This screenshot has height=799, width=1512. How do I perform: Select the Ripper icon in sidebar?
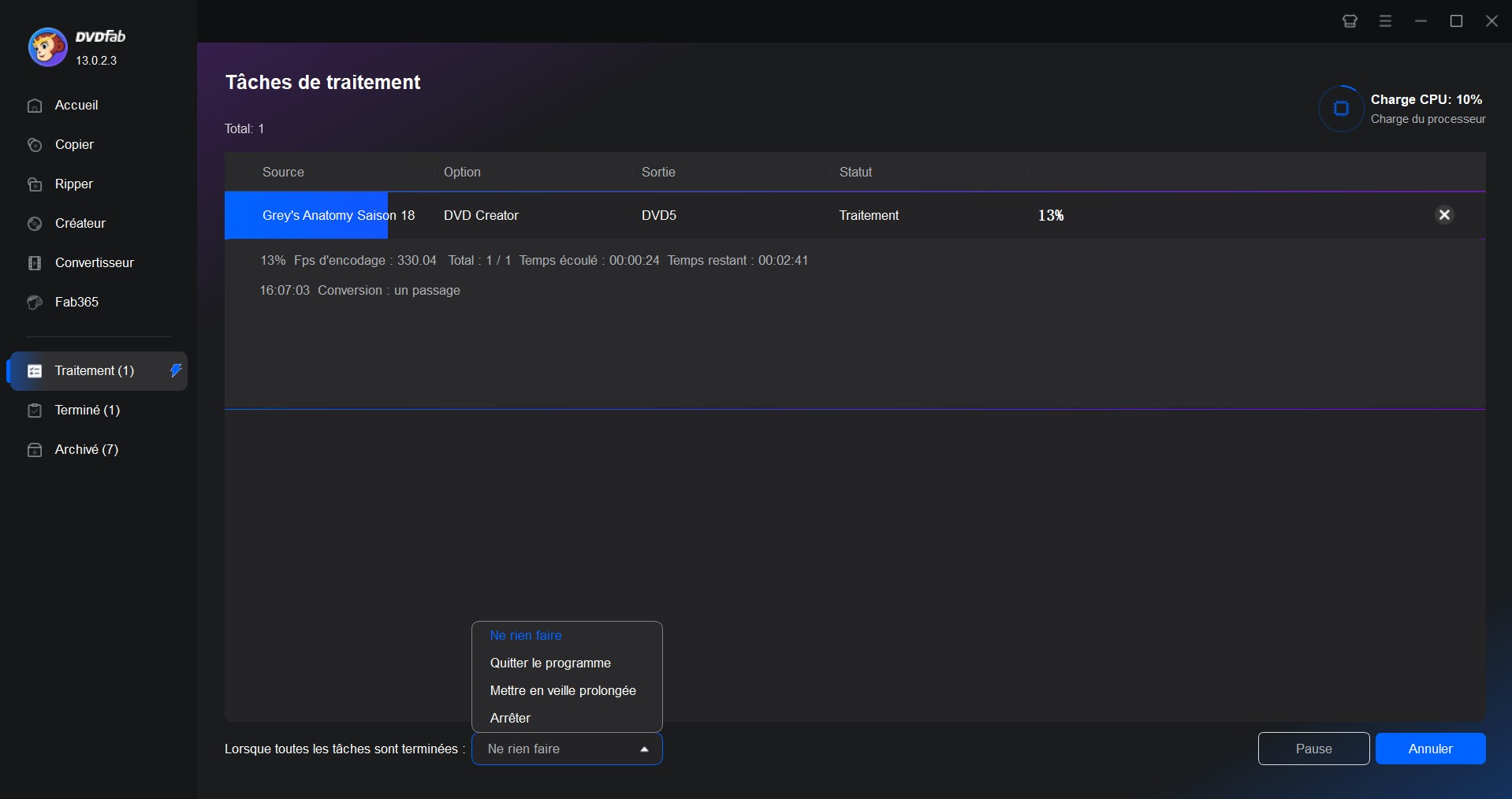tap(35, 184)
